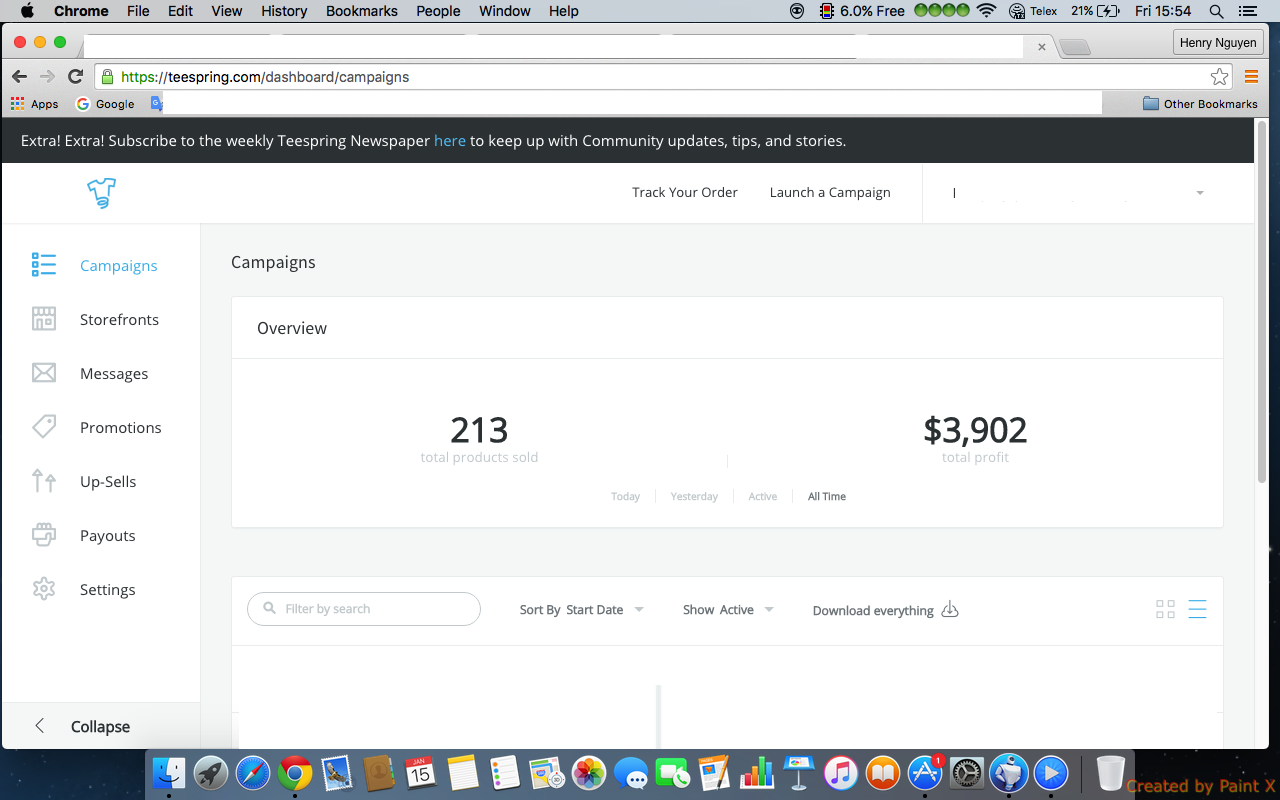
Task: Click the Messages envelope icon
Action: [x=44, y=373]
